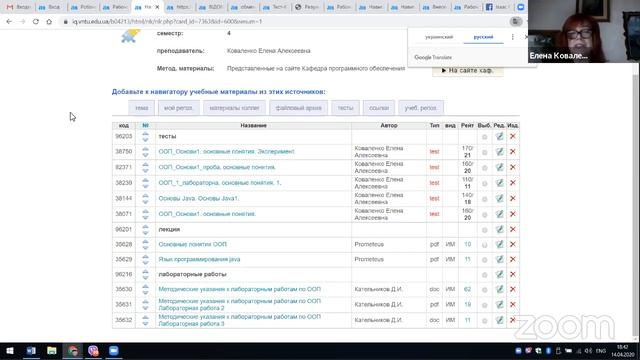This screenshot has width=640, height=360.
Task: Edit the row with code 35630
Action: (x=500, y=289)
